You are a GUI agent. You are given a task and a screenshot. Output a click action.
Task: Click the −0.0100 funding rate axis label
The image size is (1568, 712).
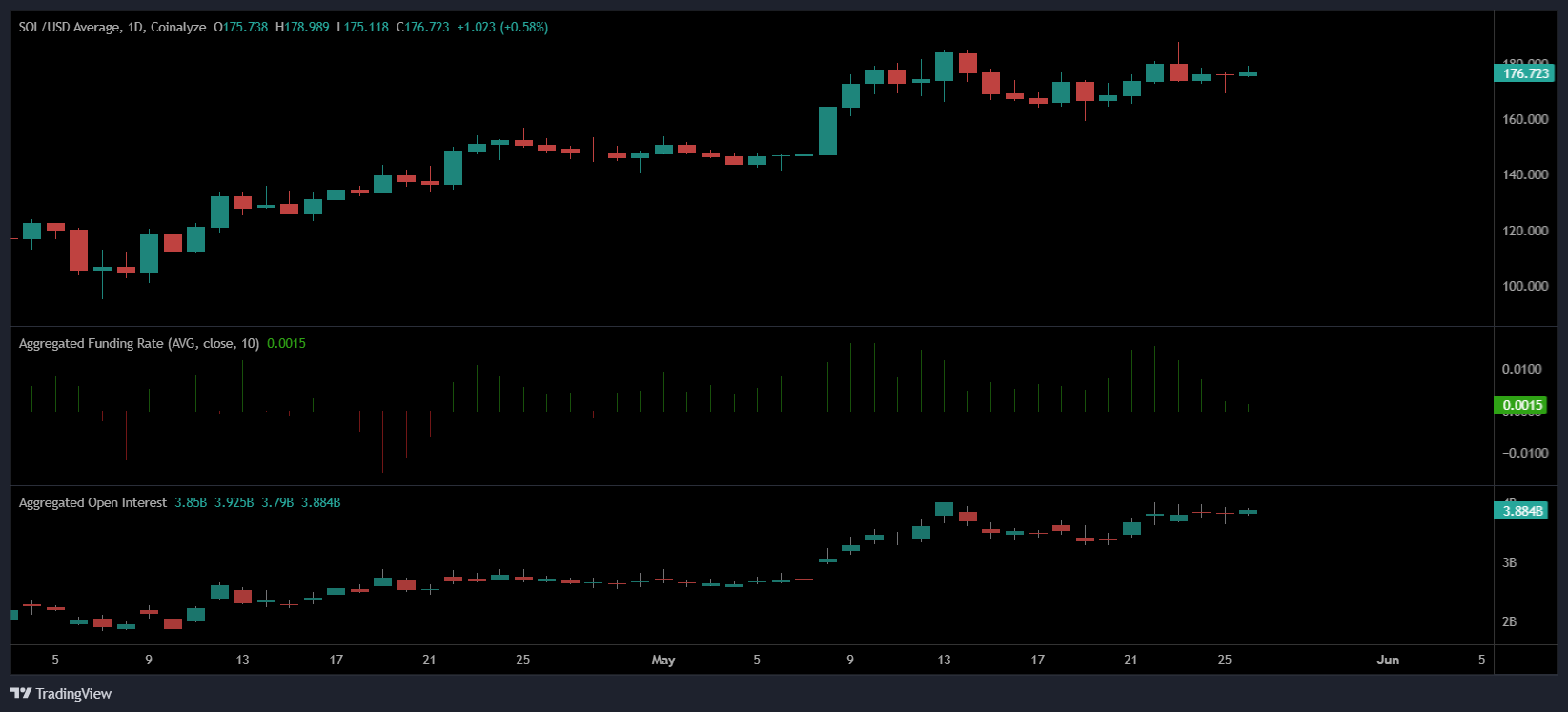(x=1525, y=453)
